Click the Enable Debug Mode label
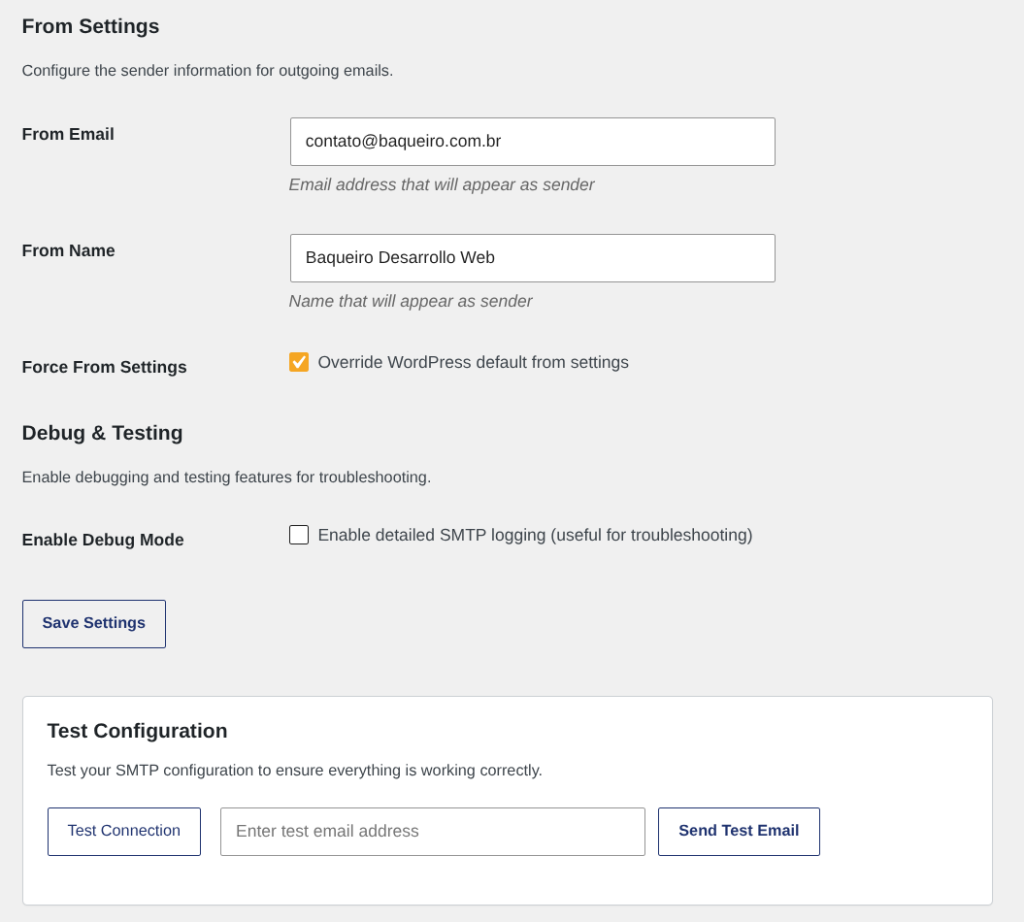This screenshot has height=922, width=1024. (103, 539)
